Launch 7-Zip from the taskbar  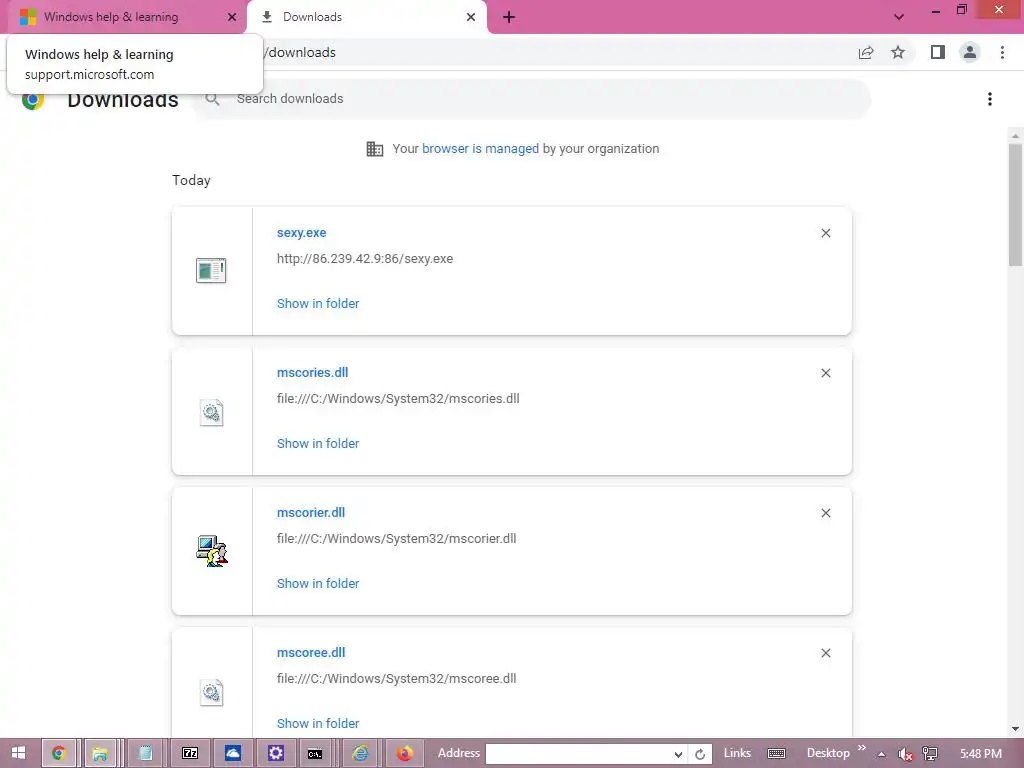(x=189, y=753)
